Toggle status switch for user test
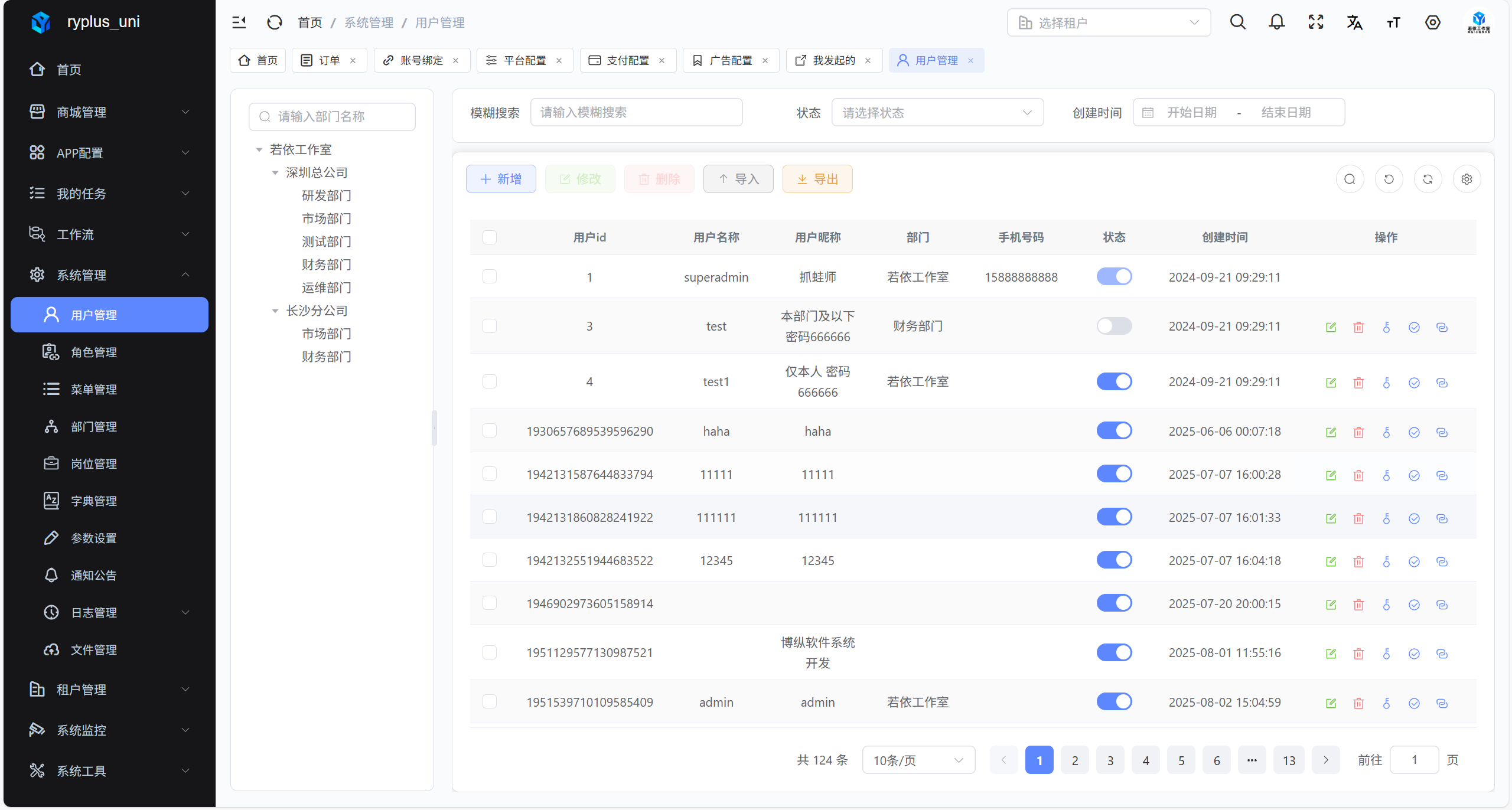The height and width of the screenshot is (810, 1512). (x=1114, y=326)
